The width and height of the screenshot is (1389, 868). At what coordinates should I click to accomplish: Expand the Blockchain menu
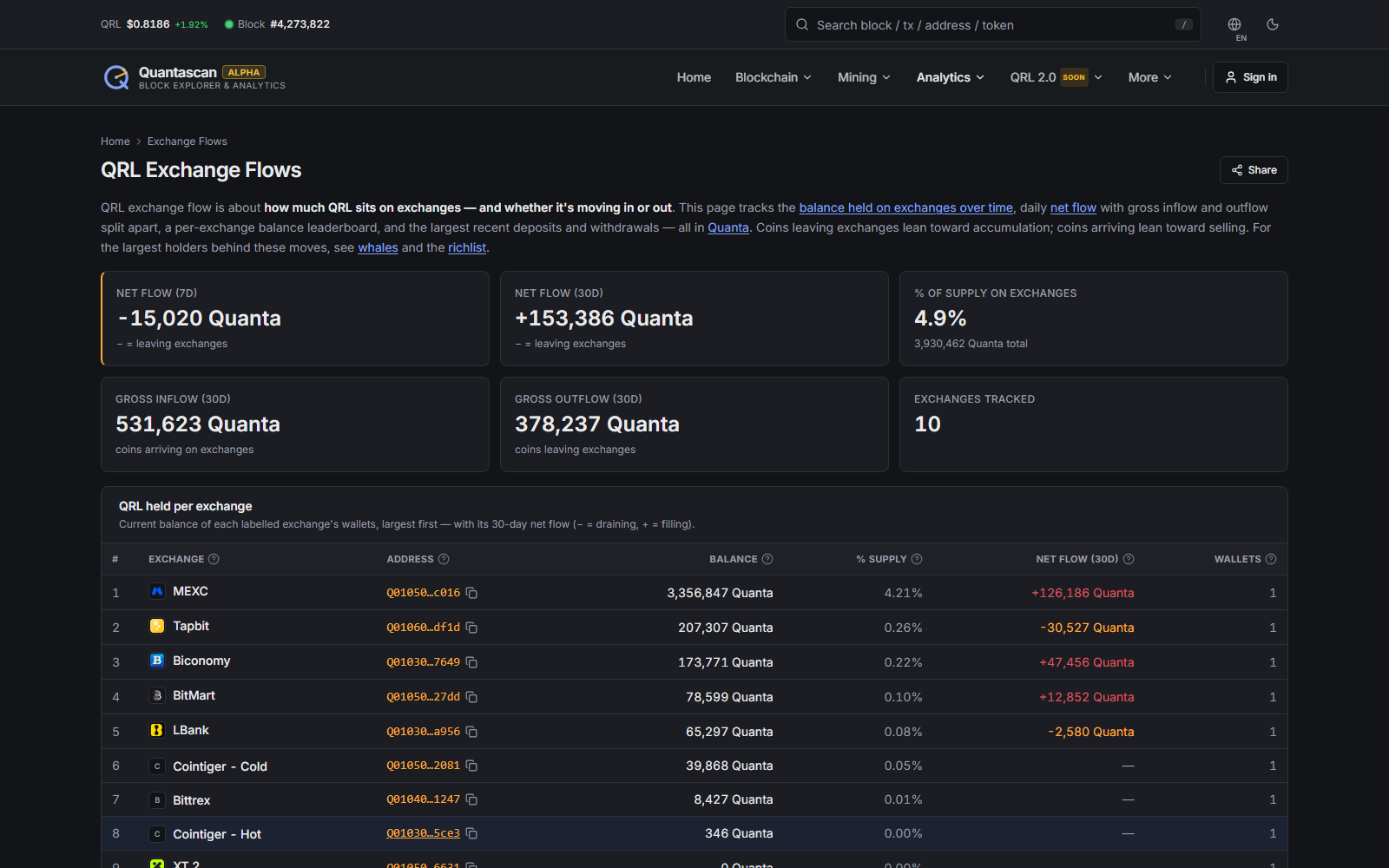coord(773,77)
